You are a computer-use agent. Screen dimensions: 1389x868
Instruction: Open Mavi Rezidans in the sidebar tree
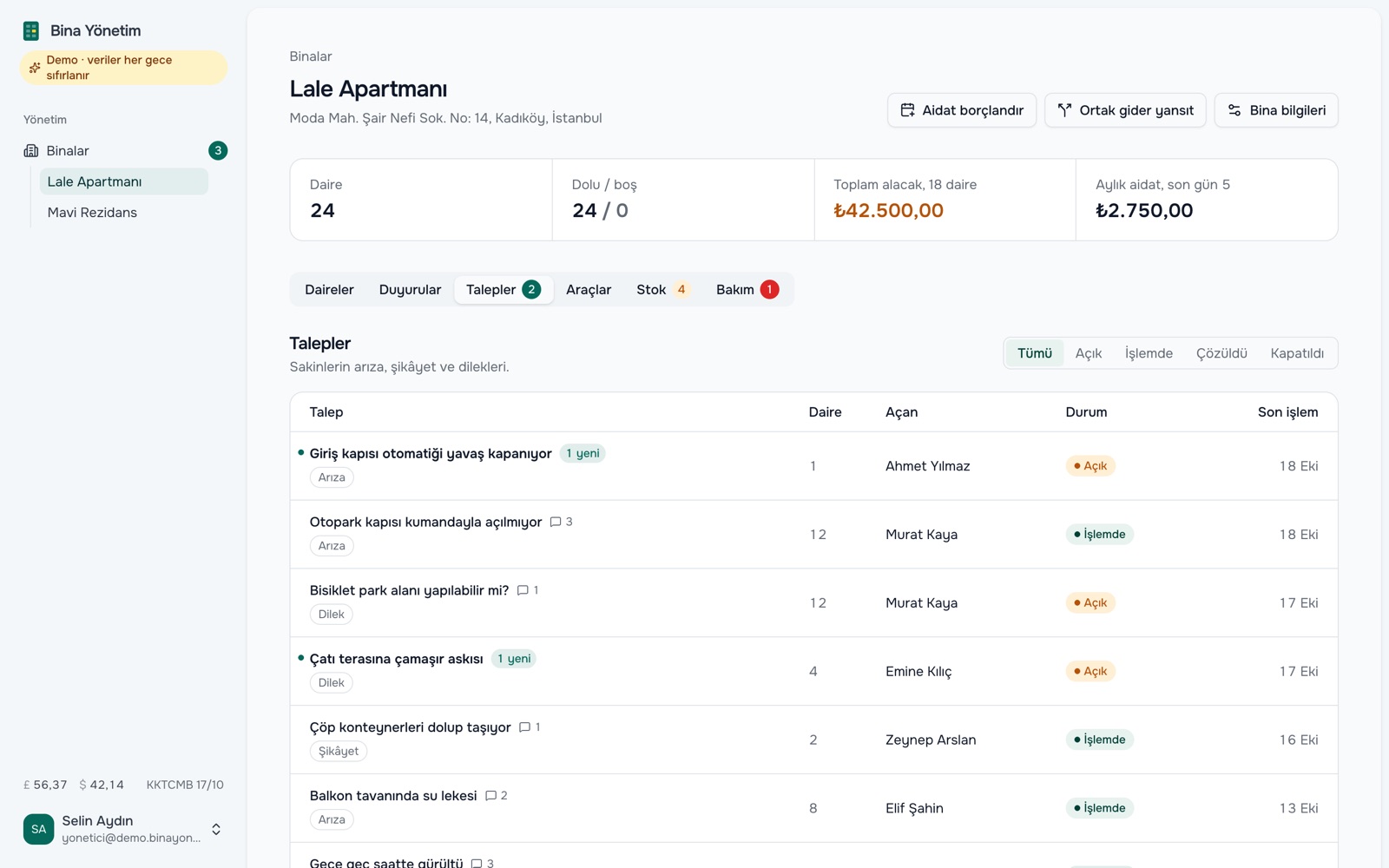(92, 213)
